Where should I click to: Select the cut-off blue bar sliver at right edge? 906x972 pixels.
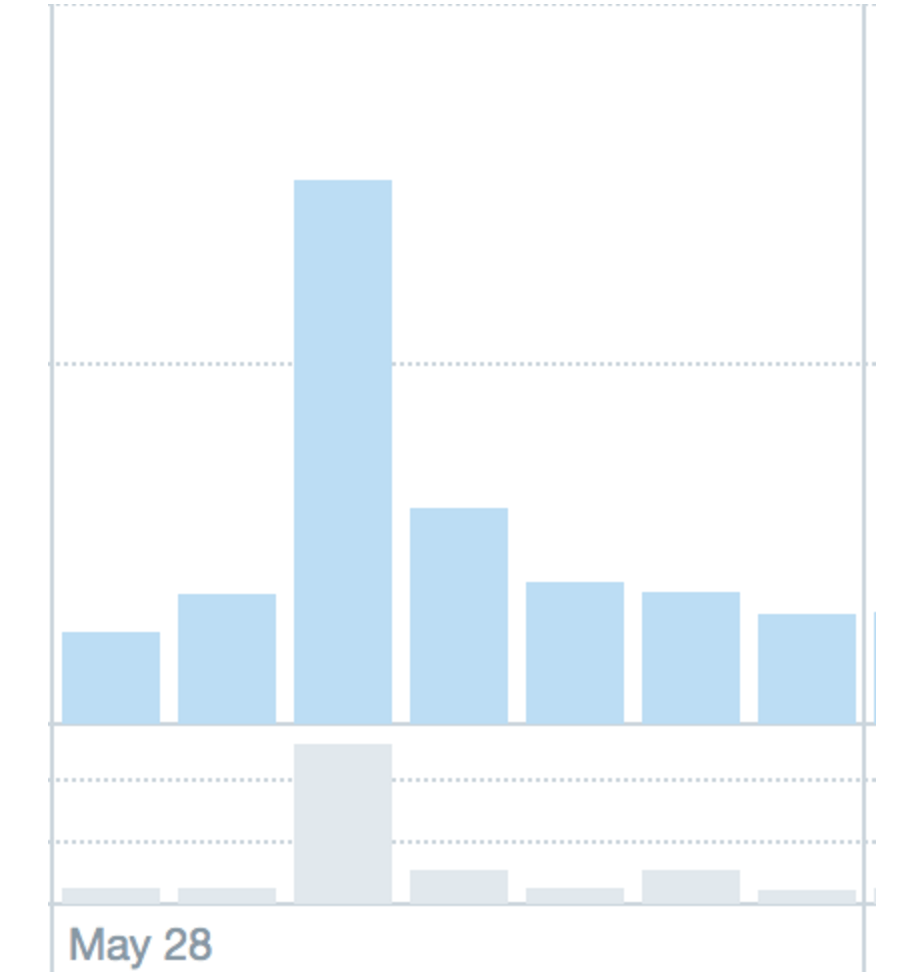874,668
